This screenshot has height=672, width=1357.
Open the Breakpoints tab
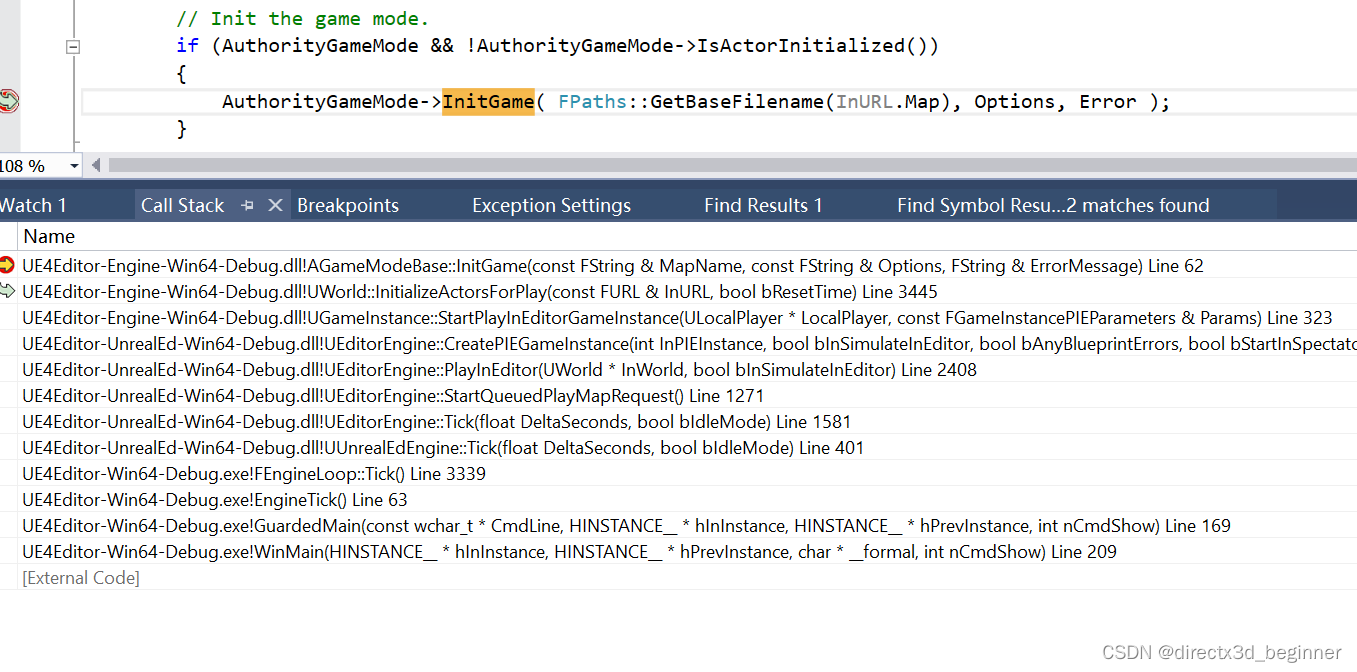348,205
